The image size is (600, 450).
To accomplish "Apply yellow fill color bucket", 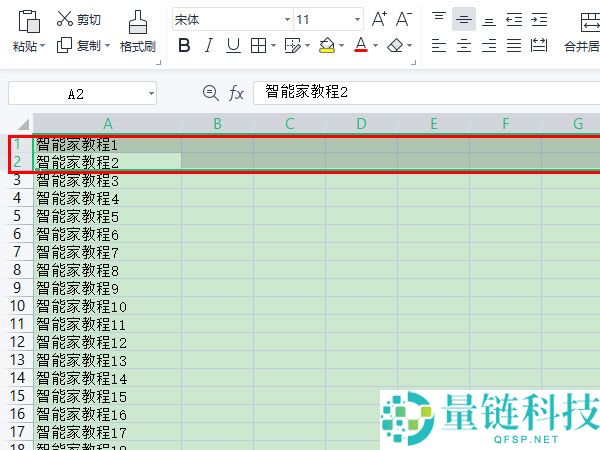I will (x=327, y=46).
